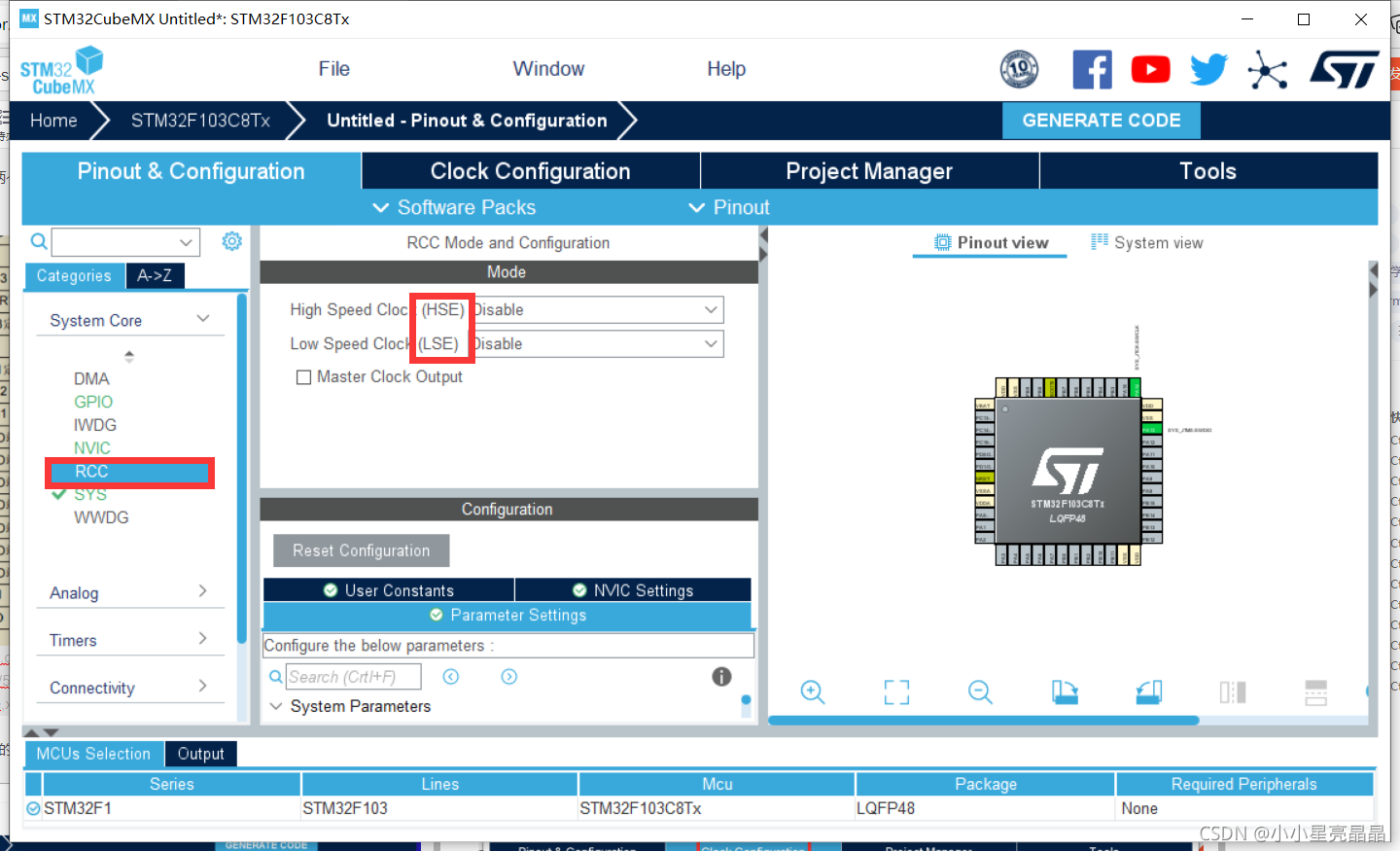Click the STM32F1 row selection icon
This screenshot has width=1400, height=851.
(33, 808)
